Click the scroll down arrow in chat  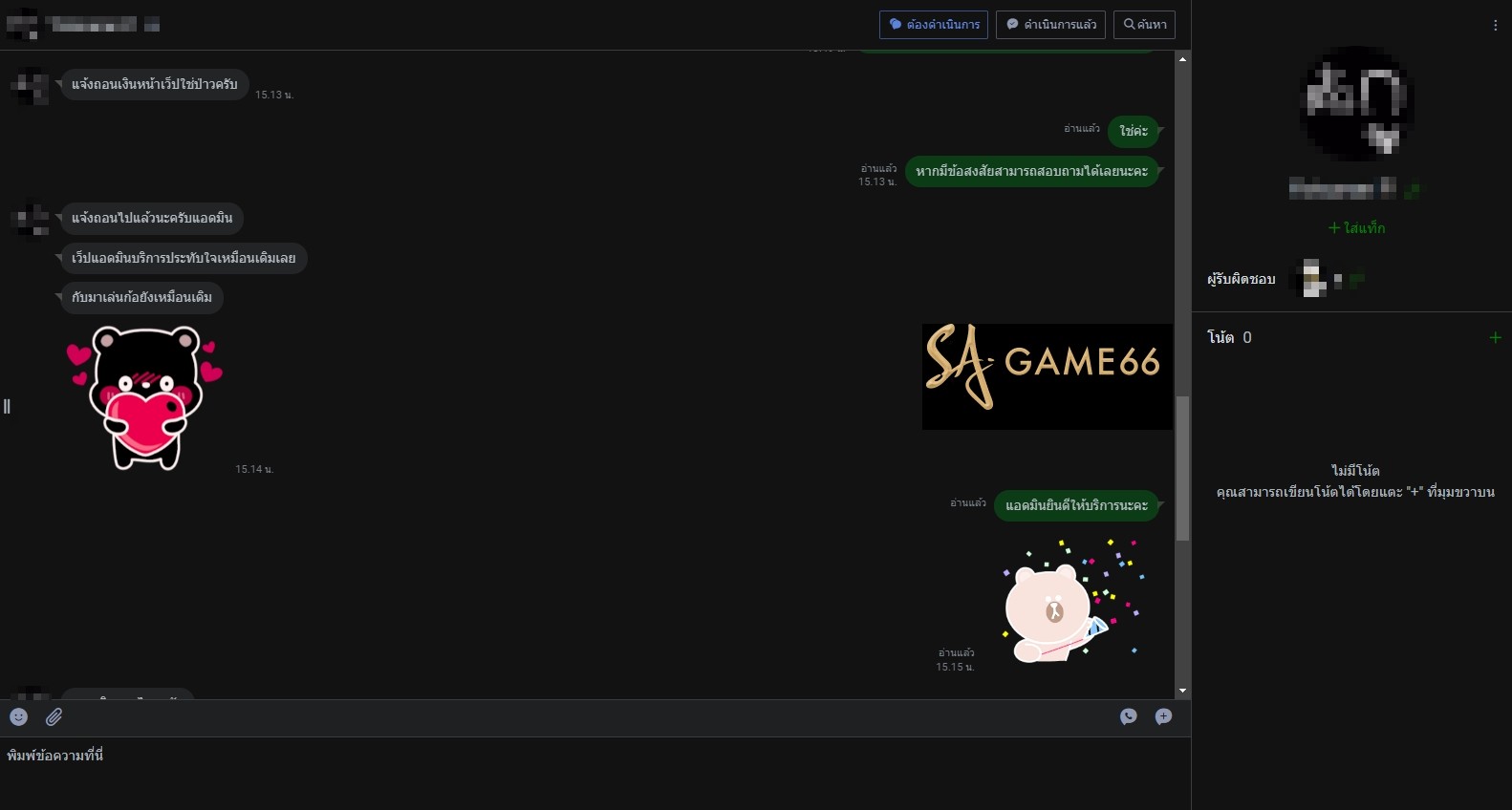[x=1182, y=691]
